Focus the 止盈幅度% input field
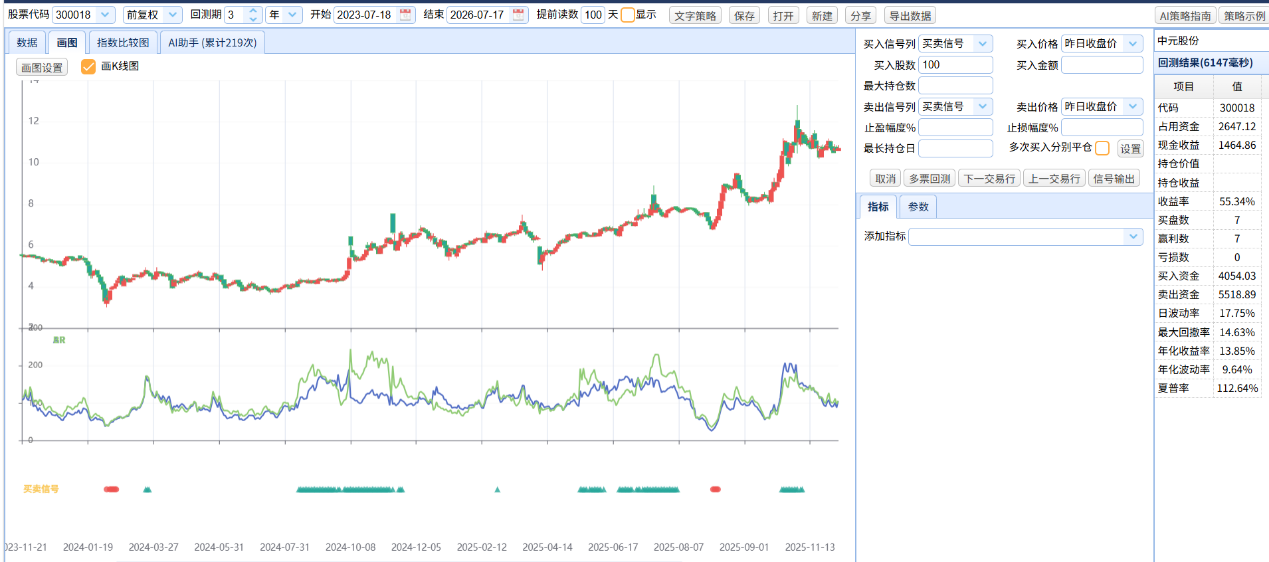 click(x=956, y=127)
